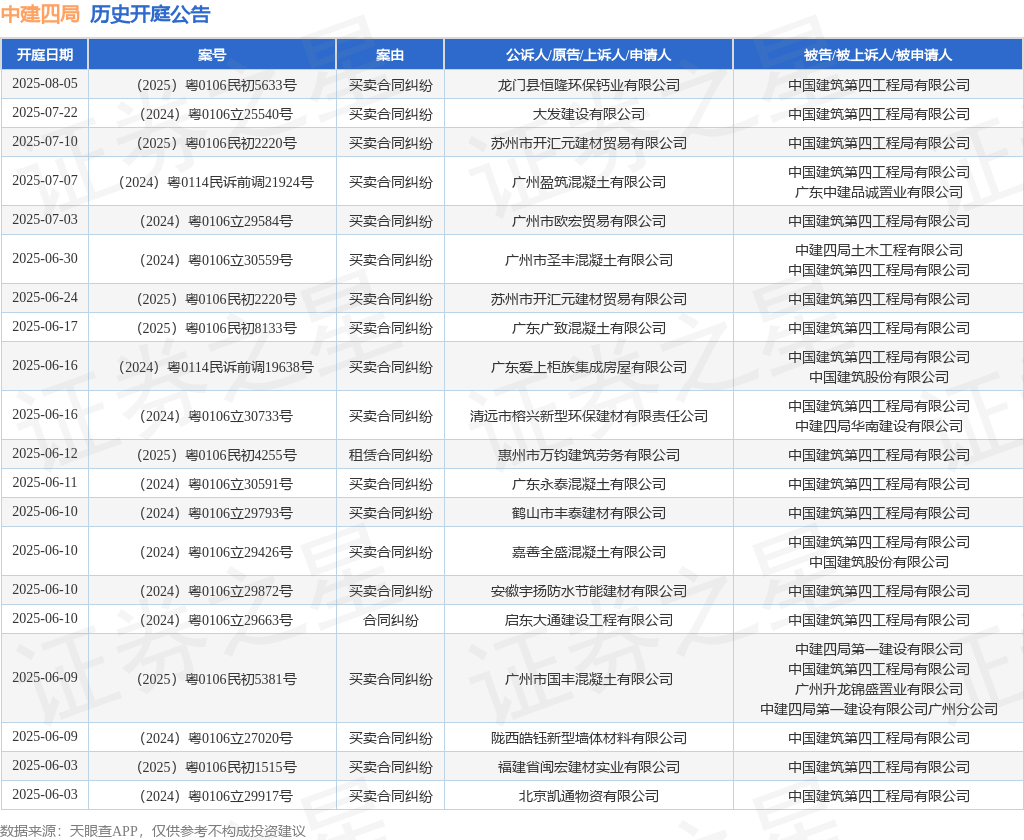Click the 公诉人/原告/上诉人/申请人 column header
This screenshot has width=1024, height=840.
pyautogui.click(x=588, y=55)
